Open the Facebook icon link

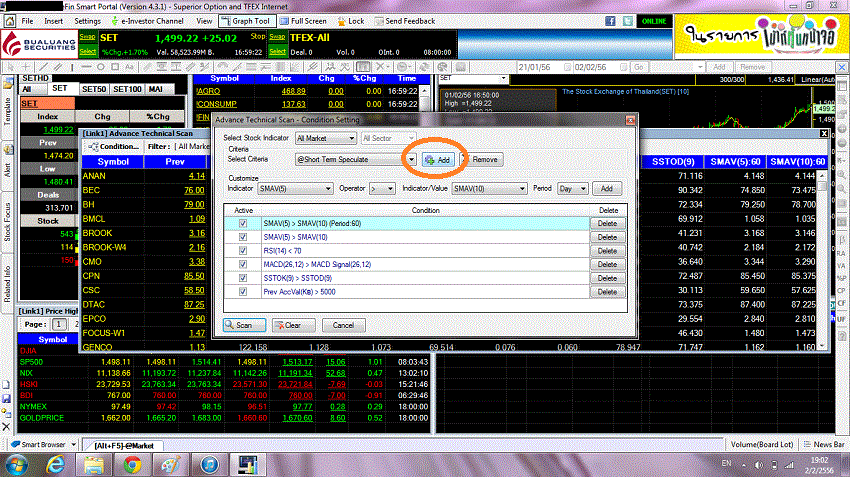(610, 21)
